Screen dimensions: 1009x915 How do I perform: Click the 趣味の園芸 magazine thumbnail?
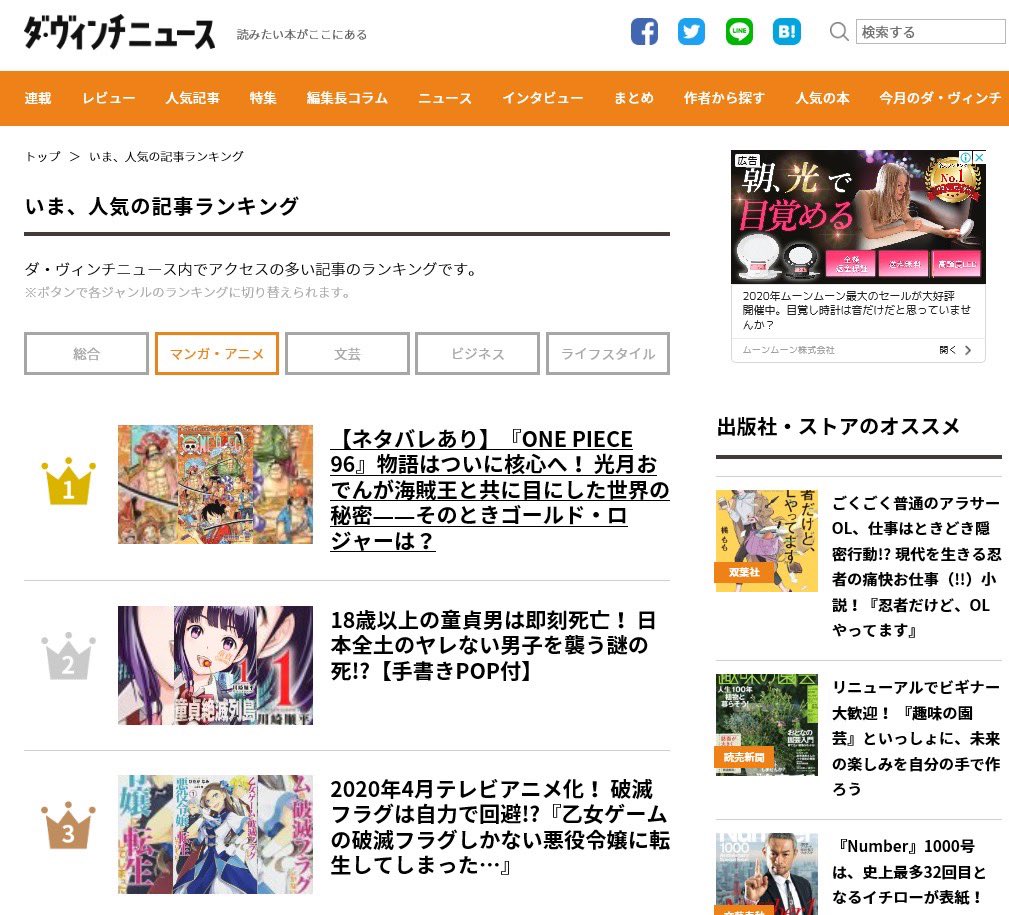766,725
